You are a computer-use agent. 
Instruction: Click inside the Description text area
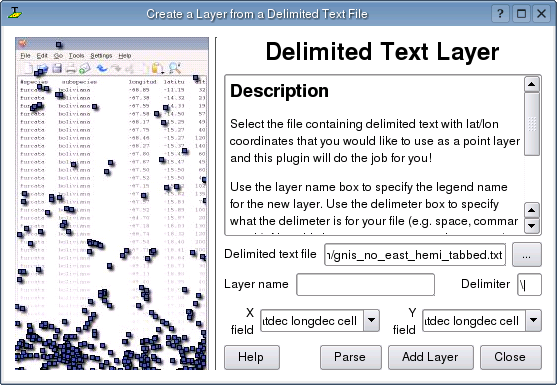(x=374, y=155)
